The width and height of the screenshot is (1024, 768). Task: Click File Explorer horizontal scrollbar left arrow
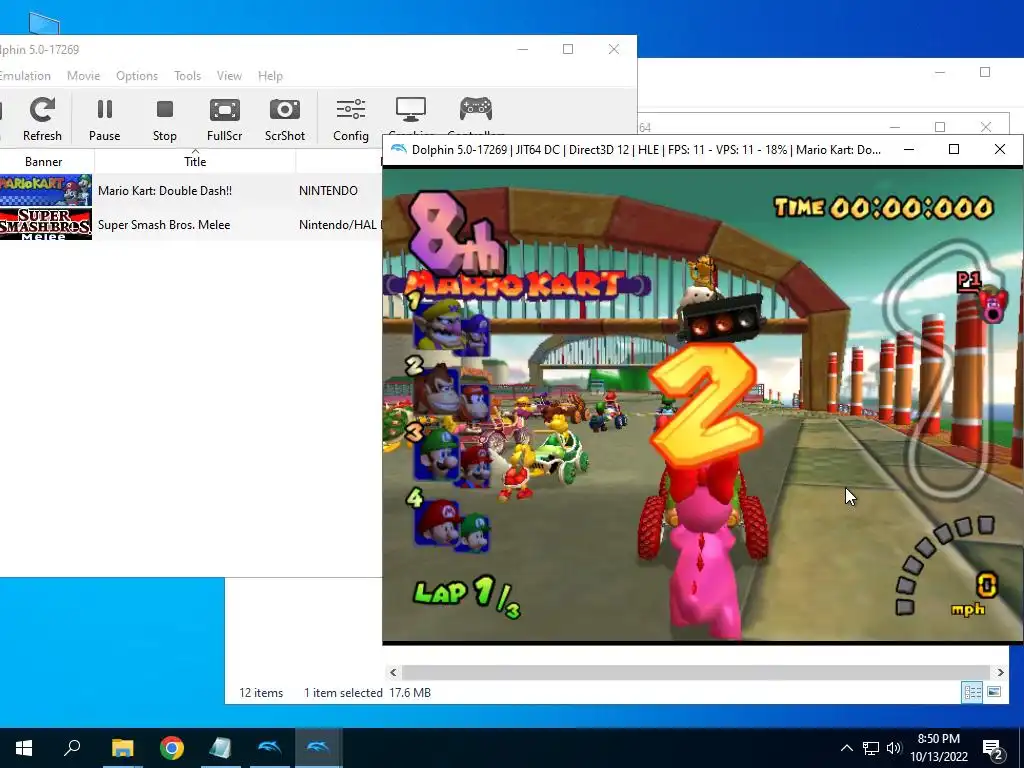click(393, 672)
